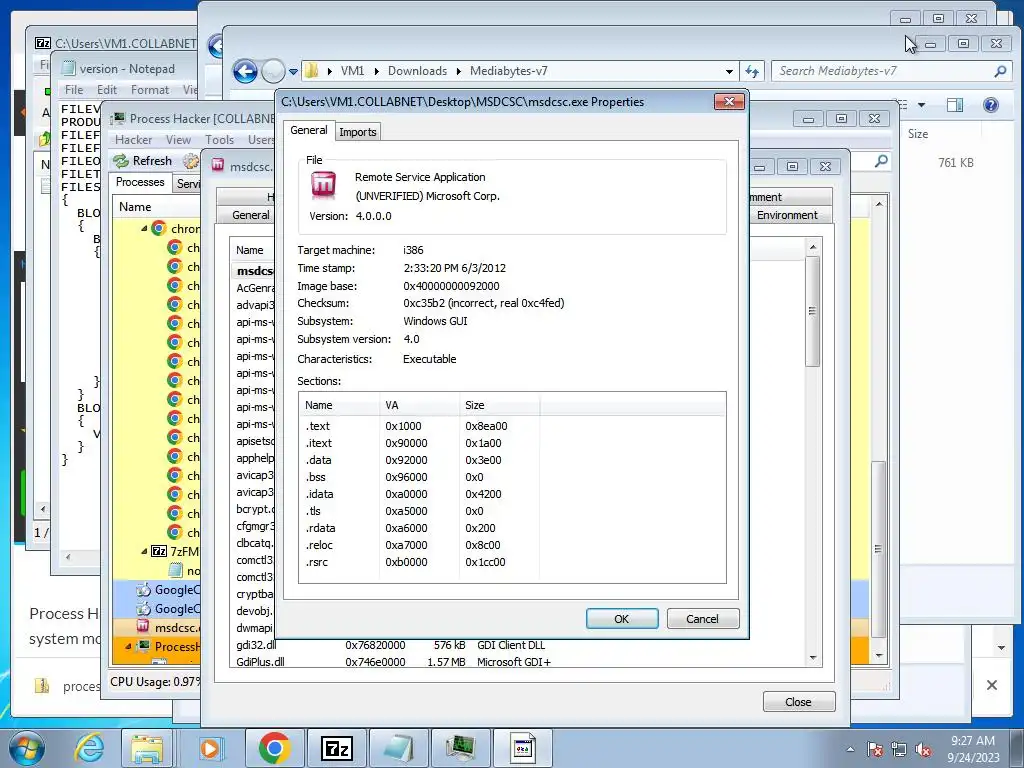Click the muted volume tray icon
The image size is (1024, 768).
point(923,749)
